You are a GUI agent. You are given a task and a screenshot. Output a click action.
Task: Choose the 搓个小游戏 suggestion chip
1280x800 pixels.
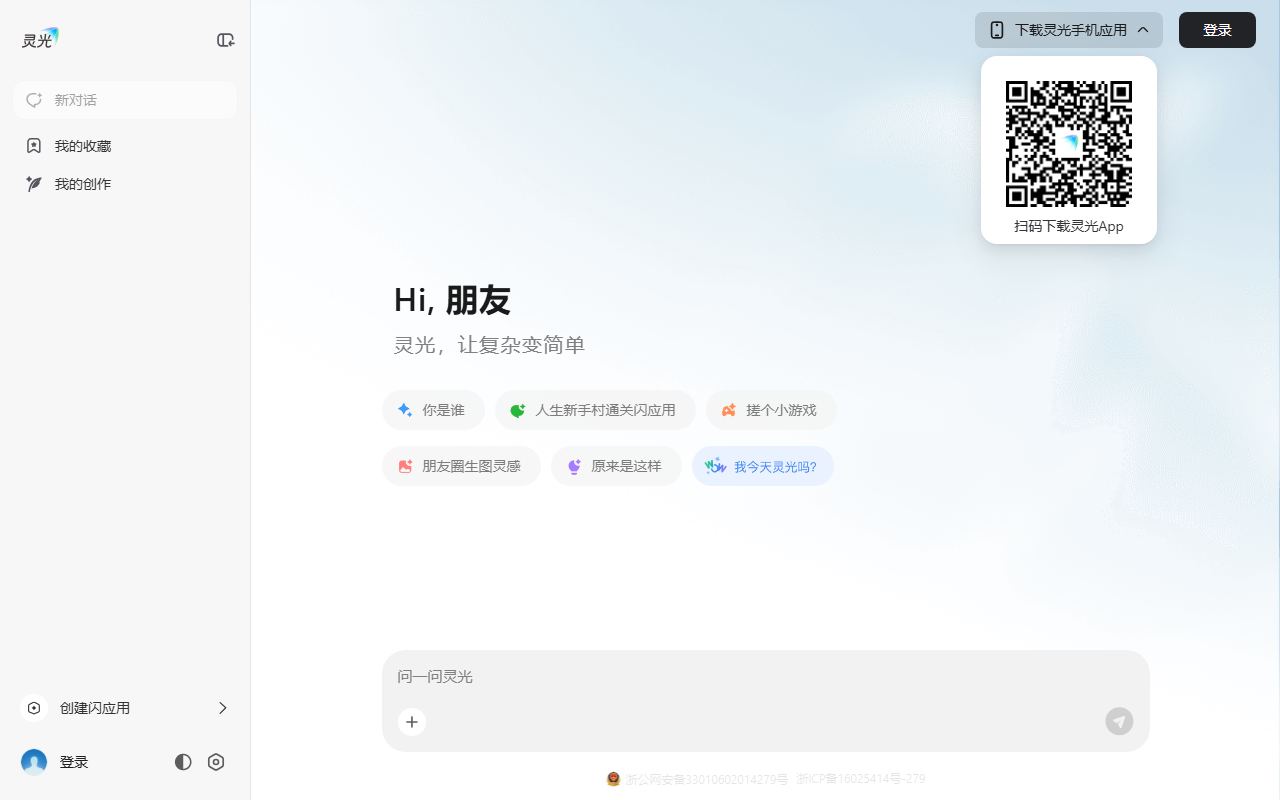tap(771, 410)
